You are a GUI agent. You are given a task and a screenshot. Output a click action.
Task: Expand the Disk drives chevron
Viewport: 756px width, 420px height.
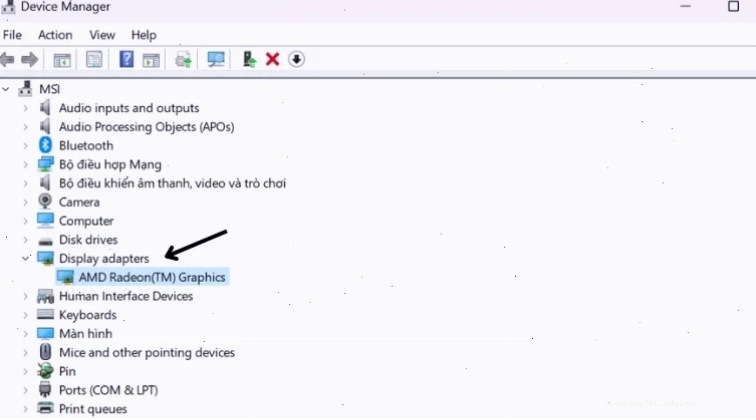[x=25, y=240]
